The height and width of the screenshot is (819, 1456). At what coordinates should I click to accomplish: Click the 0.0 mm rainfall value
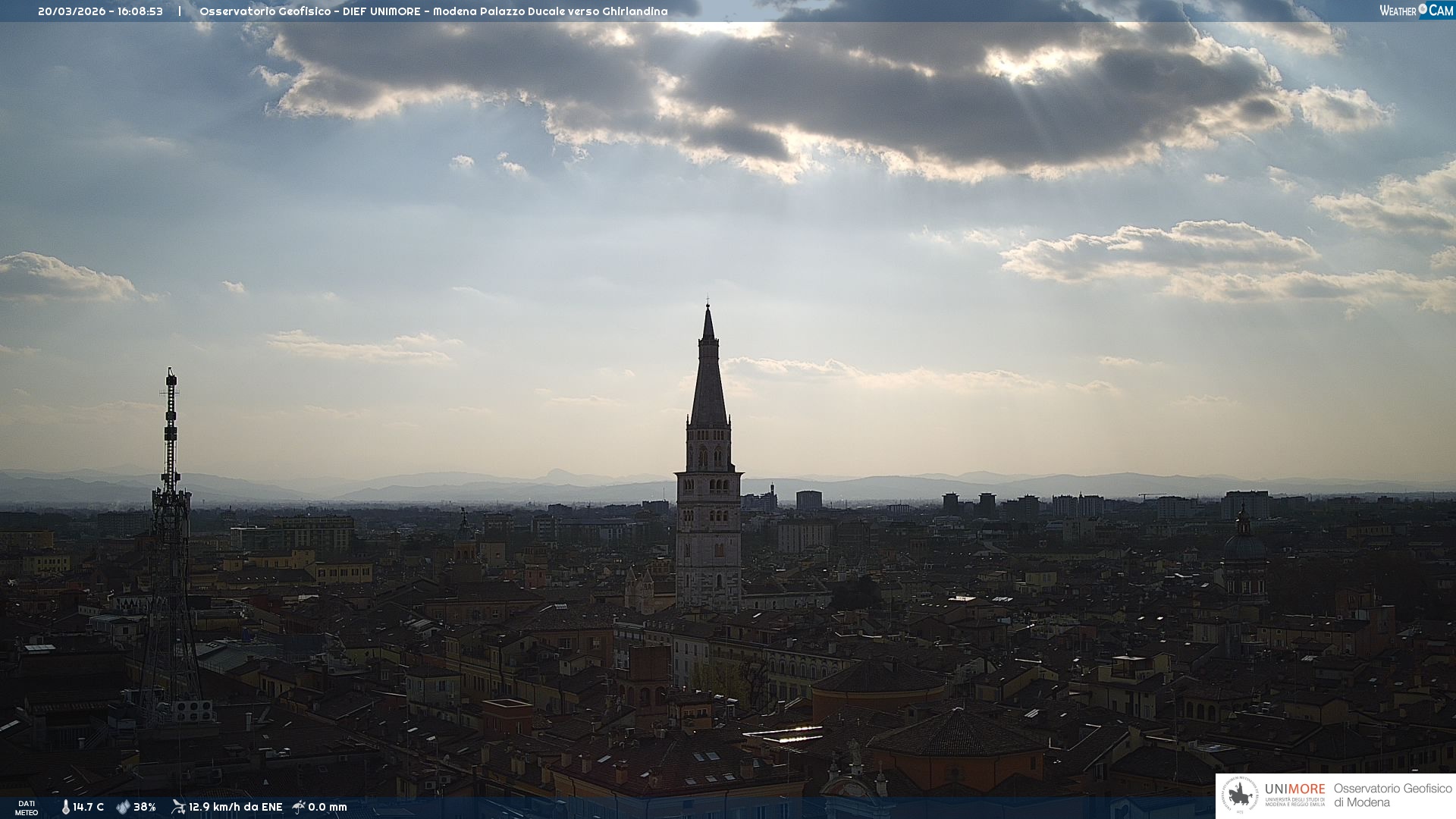(x=328, y=807)
